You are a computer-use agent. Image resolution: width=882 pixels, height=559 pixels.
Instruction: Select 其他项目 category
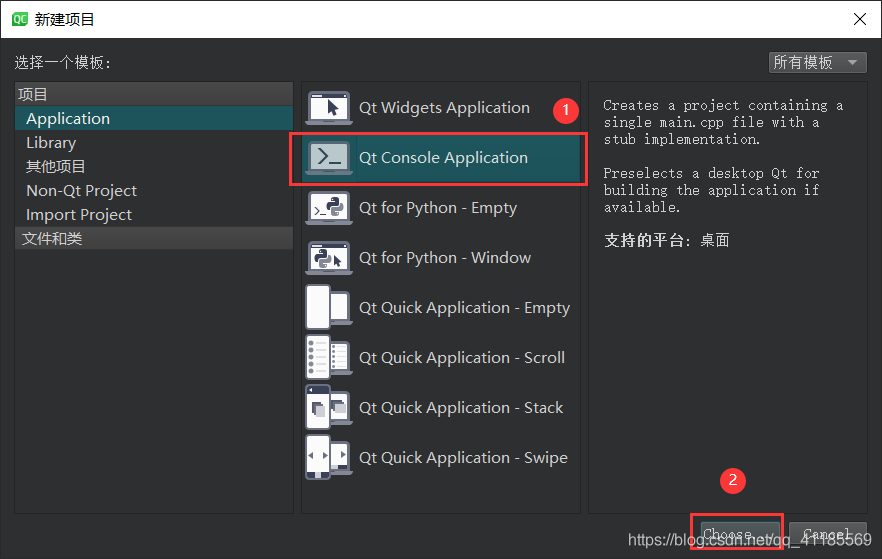(x=154, y=166)
